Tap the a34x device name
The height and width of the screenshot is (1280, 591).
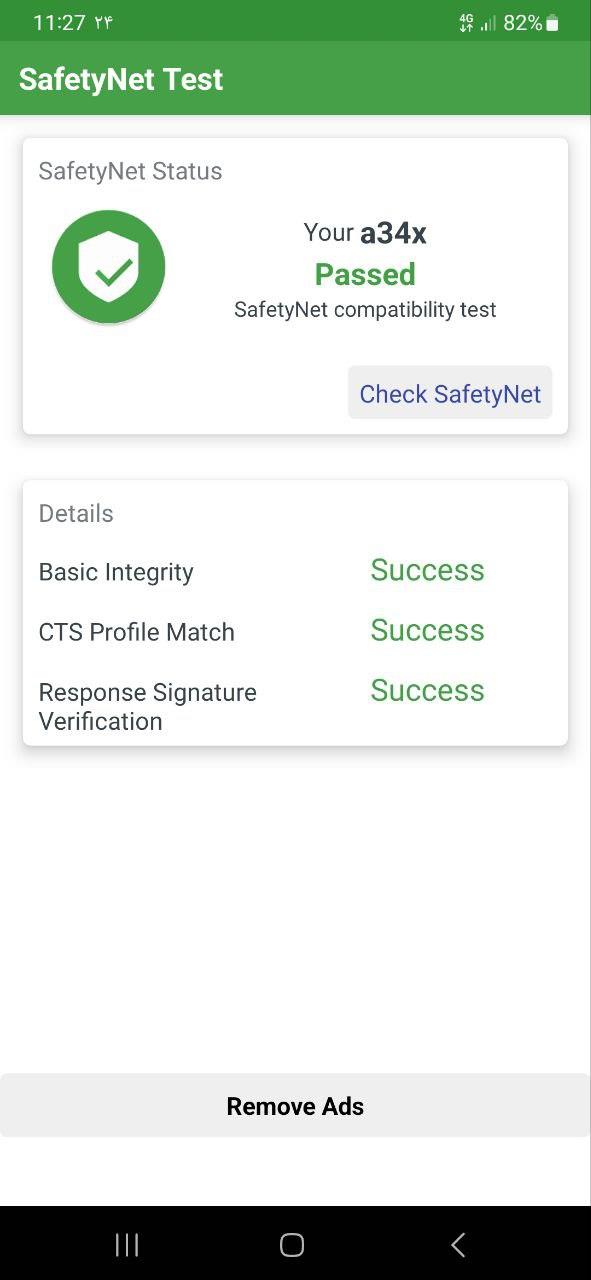394,233
